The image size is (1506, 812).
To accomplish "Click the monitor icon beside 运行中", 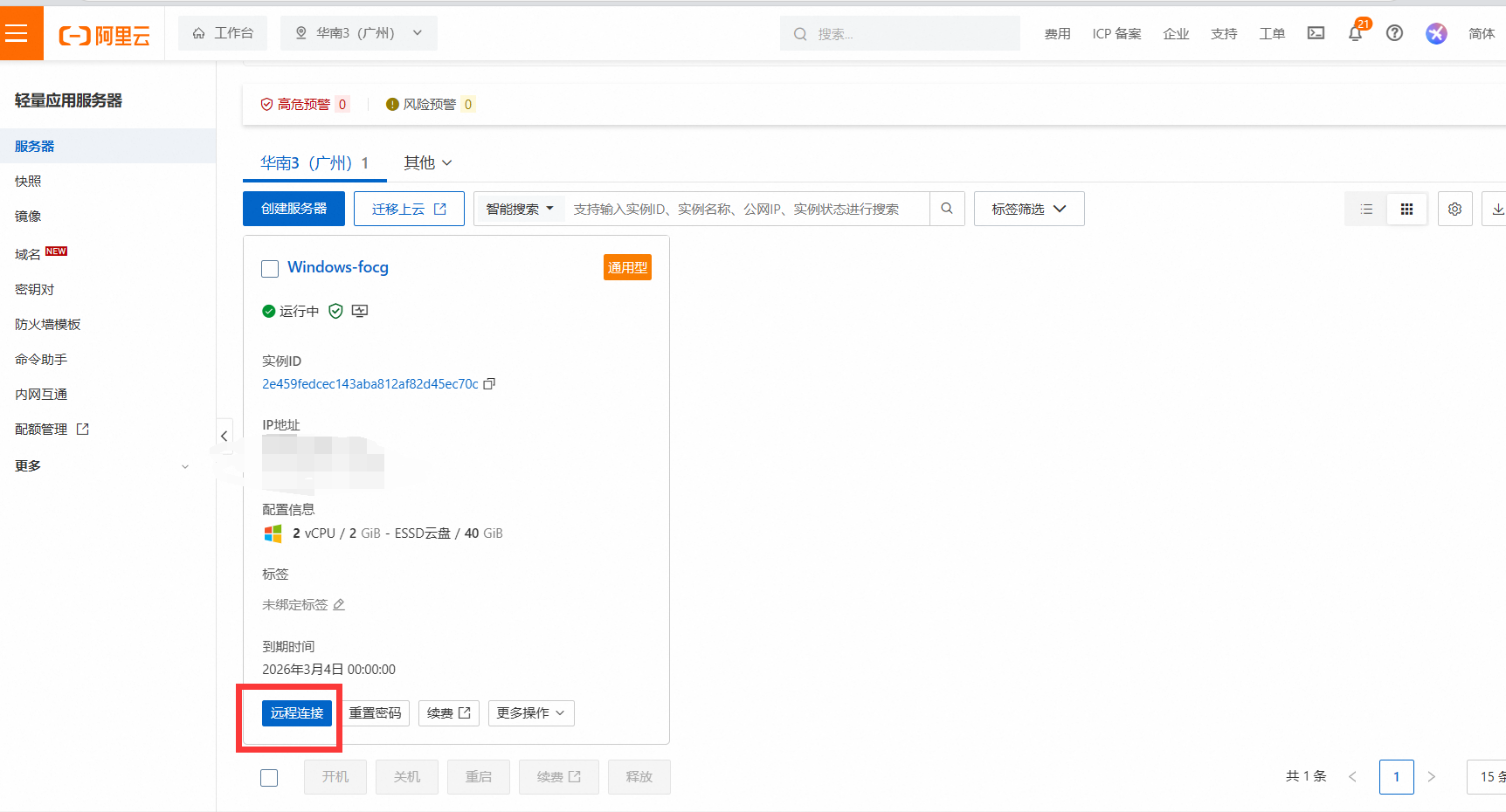I will [x=360, y=311].
